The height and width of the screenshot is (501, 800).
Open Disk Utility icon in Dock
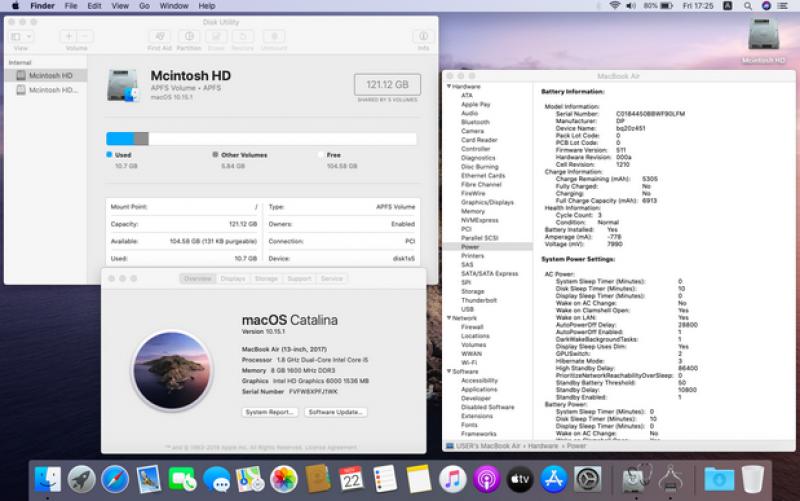coord(636,478)
